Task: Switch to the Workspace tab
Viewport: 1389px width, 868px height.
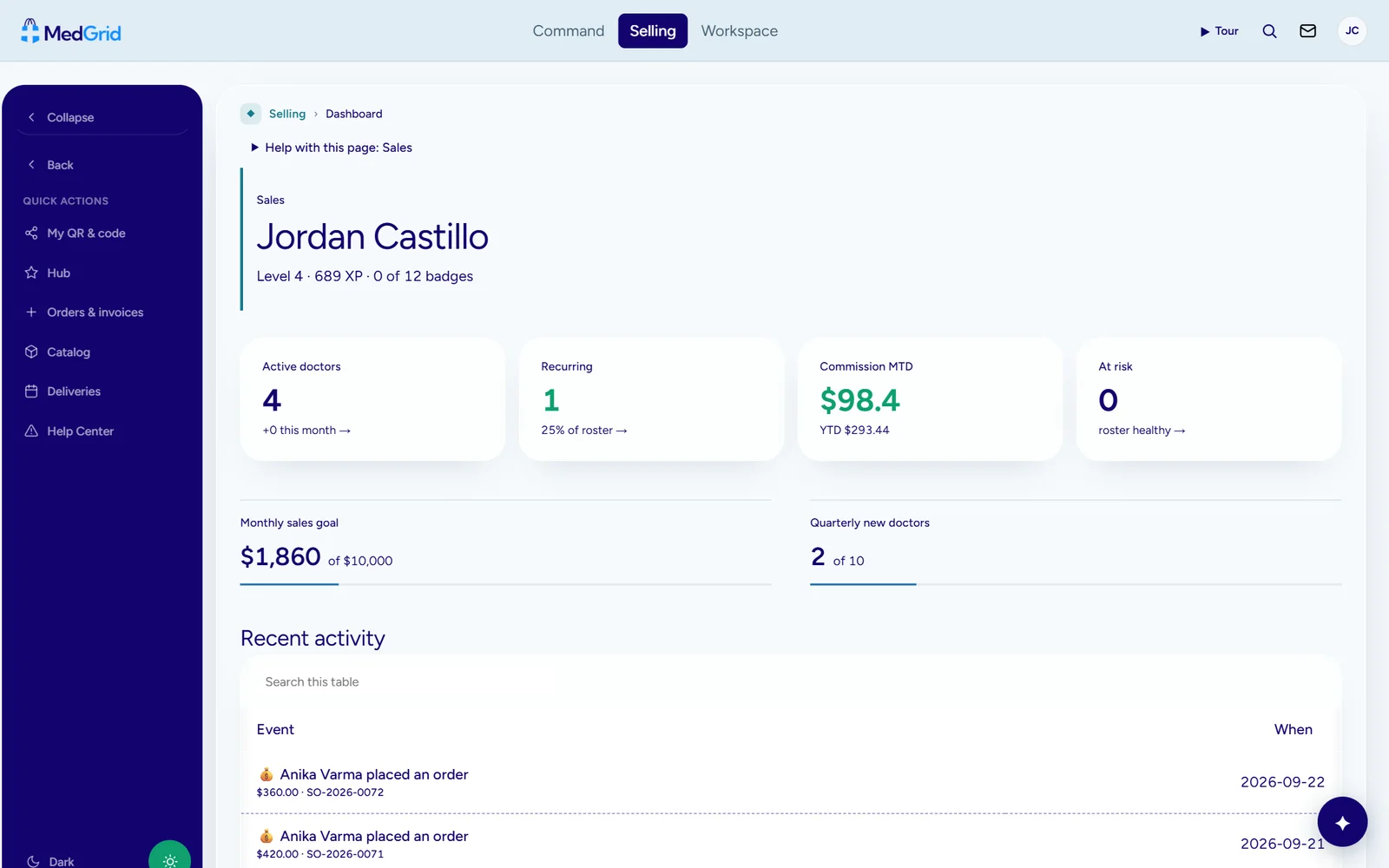Action: point(740,31)
